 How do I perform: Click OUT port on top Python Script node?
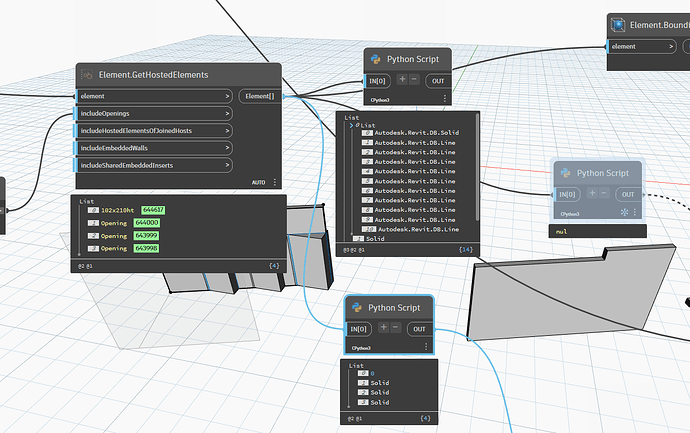click(x=436, y=79)
